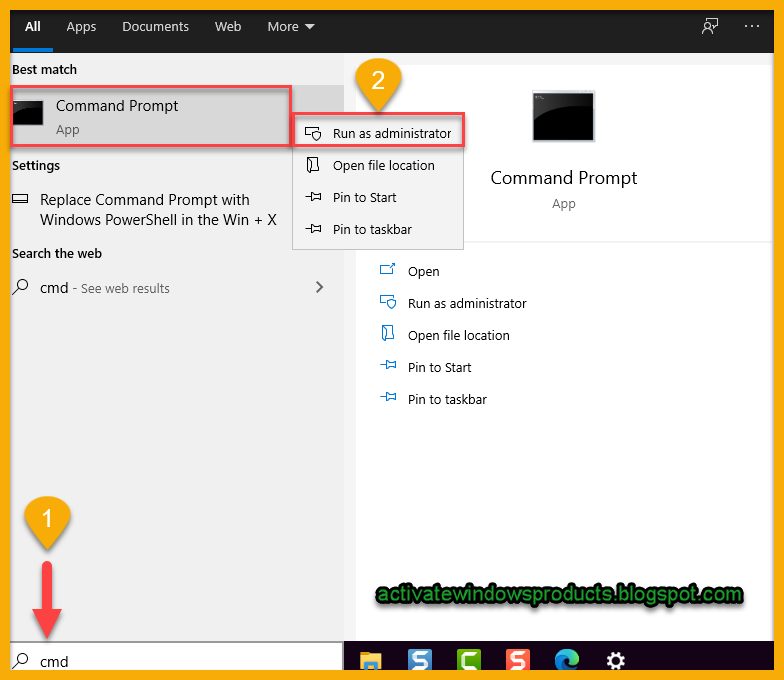Click the search magnifier icon in search box
The image size is (784, 680).
click(x=20, y=660)
